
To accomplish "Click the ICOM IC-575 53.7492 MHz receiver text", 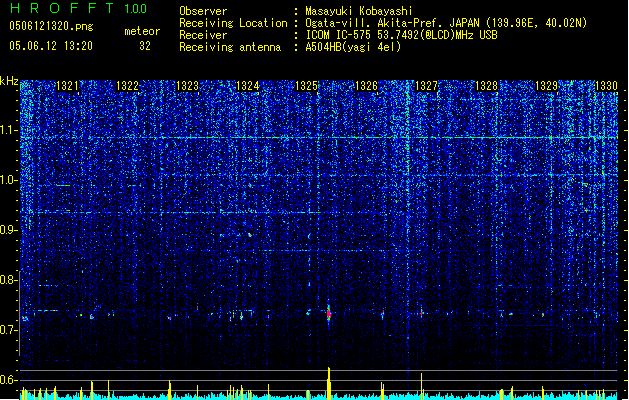I will 401,35.
